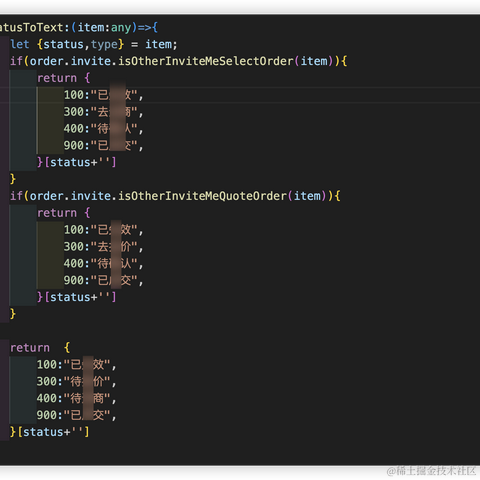Image resolution: width=480 pixels, height=480 pixels.
Task: Click 'invite' on the isOtherInviteMeQuoteOrder line
Action: click(91, 196)
